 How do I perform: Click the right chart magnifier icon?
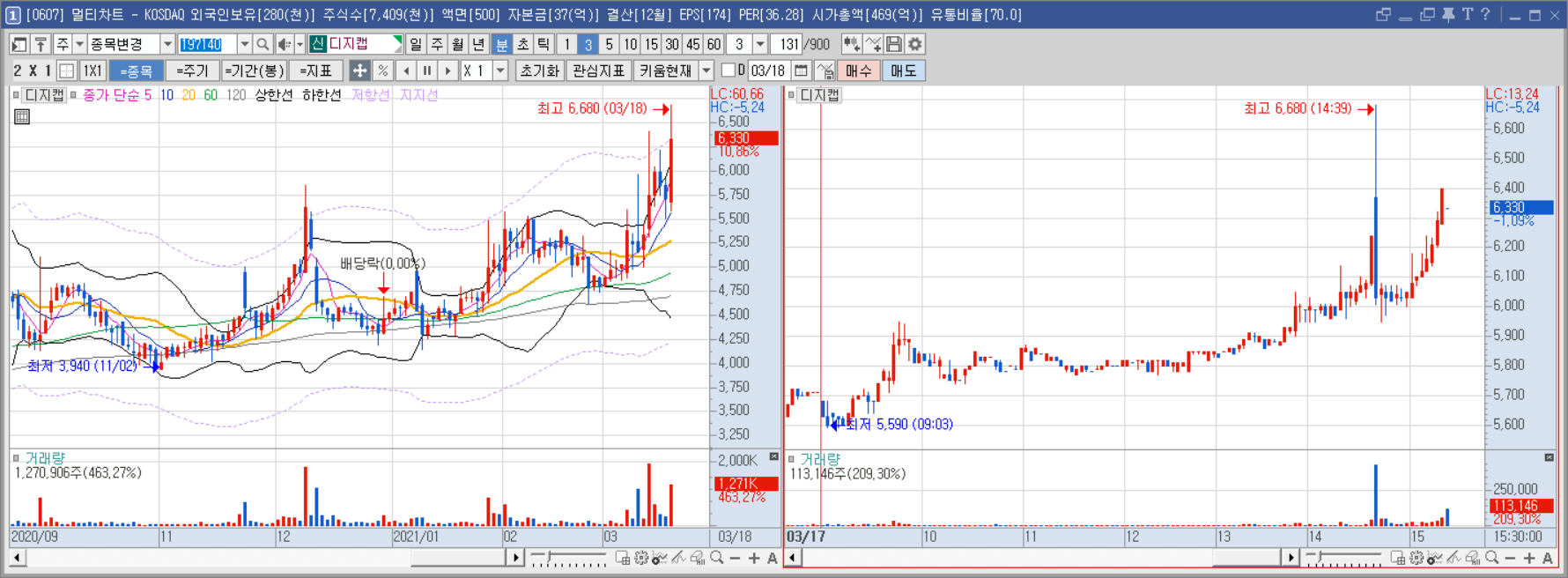[1491, 558]
